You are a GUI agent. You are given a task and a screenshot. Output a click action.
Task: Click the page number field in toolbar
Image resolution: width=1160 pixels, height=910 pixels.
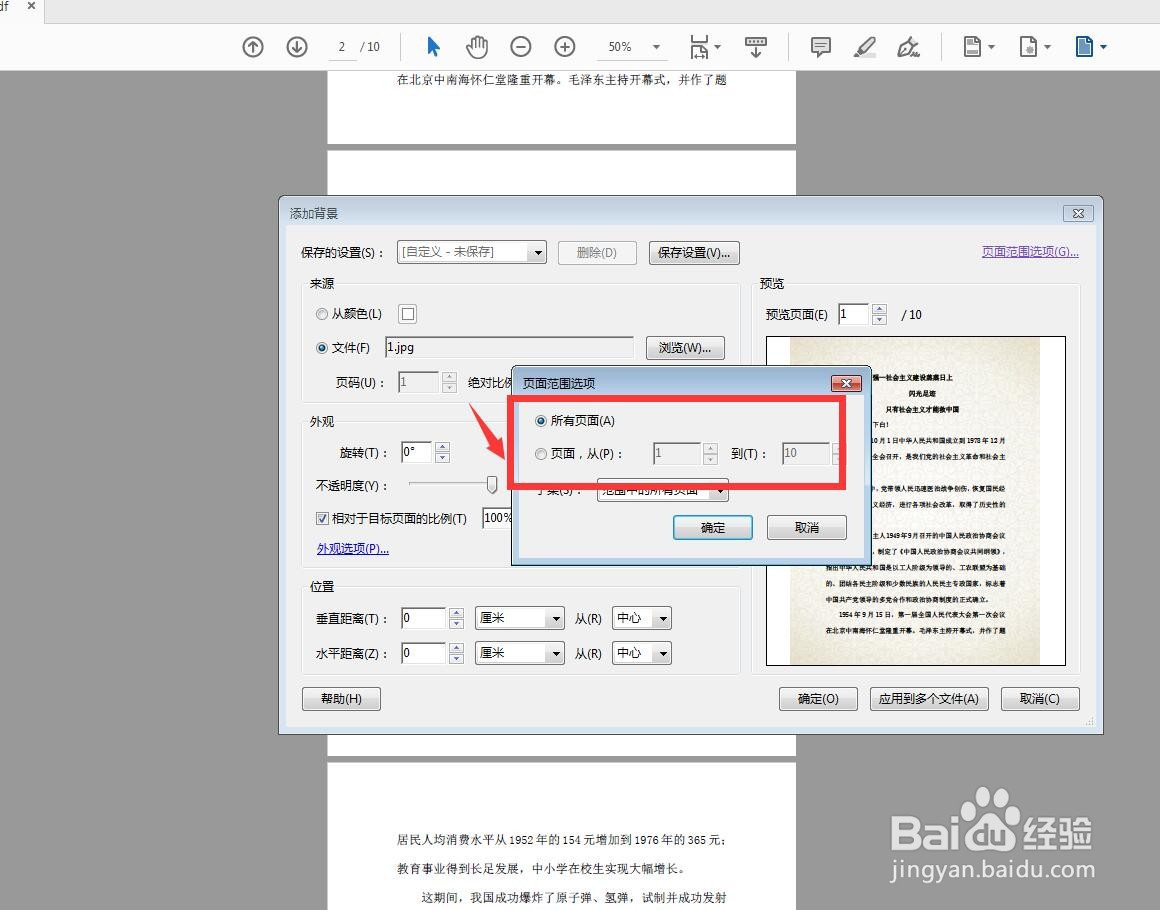pyautogui.click(x=342, y=47)
